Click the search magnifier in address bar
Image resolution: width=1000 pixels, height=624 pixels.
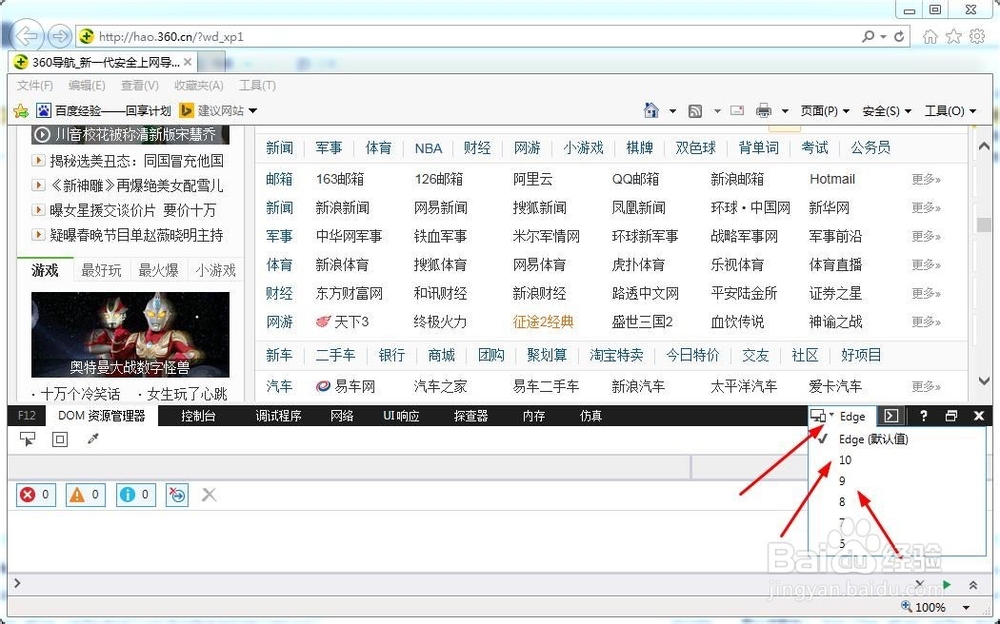[x=868, y=36]
